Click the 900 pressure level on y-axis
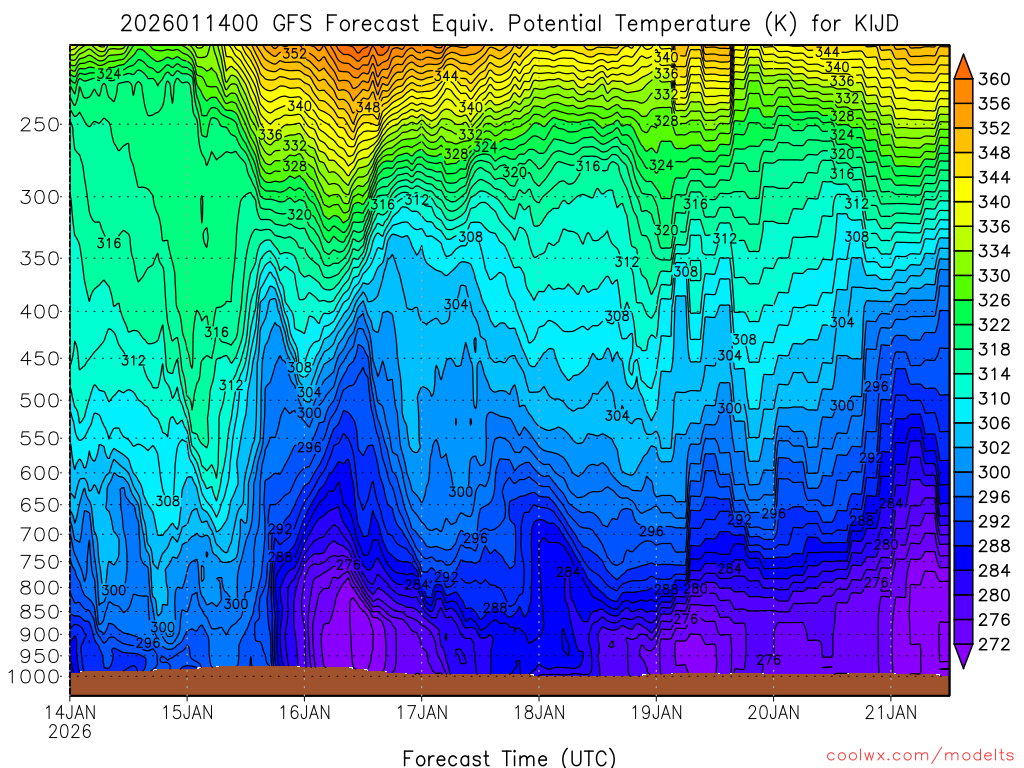 (40, 635)
